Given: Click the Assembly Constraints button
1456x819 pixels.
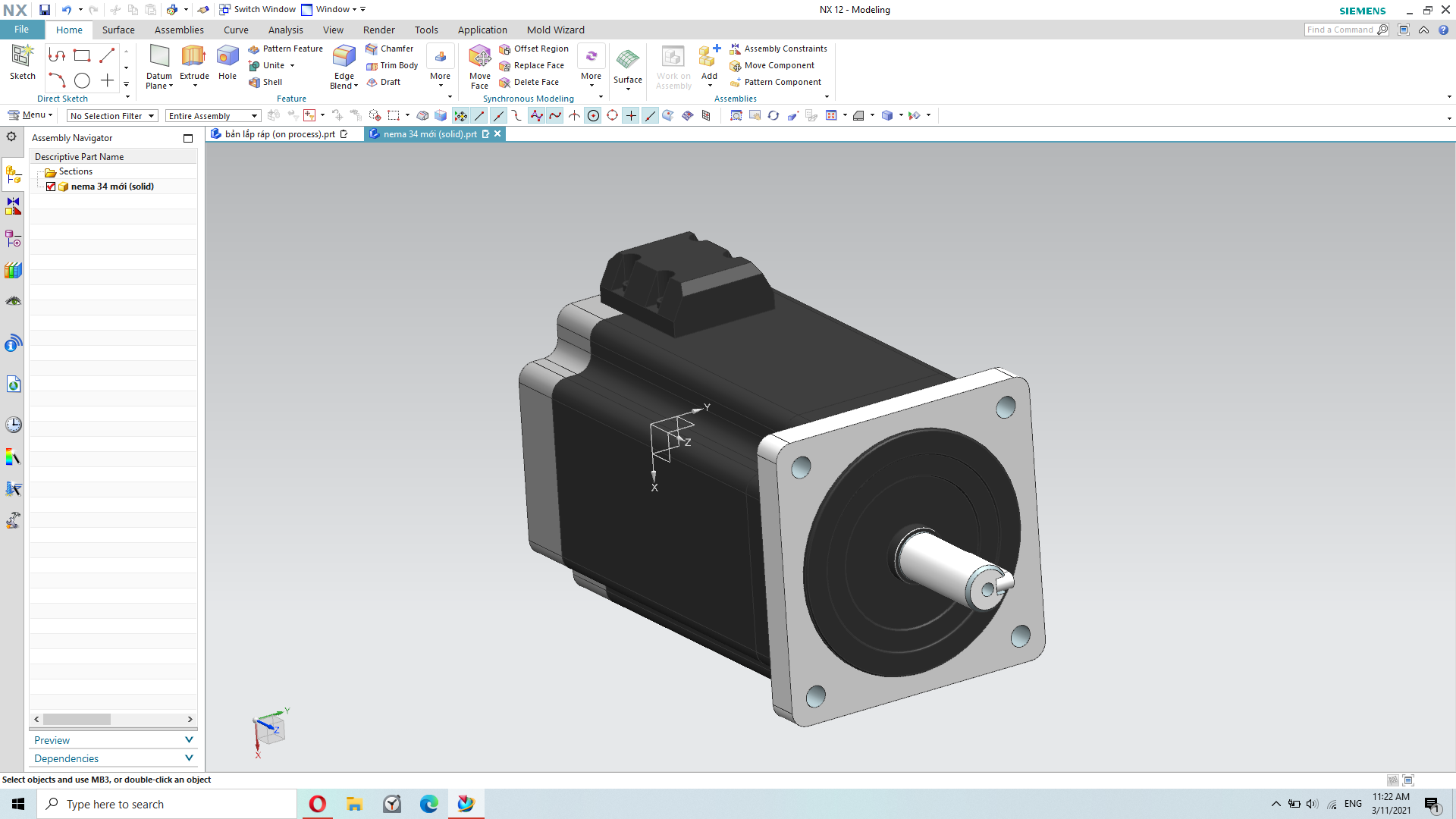Looking at the screenshot, I should [778, 49].
